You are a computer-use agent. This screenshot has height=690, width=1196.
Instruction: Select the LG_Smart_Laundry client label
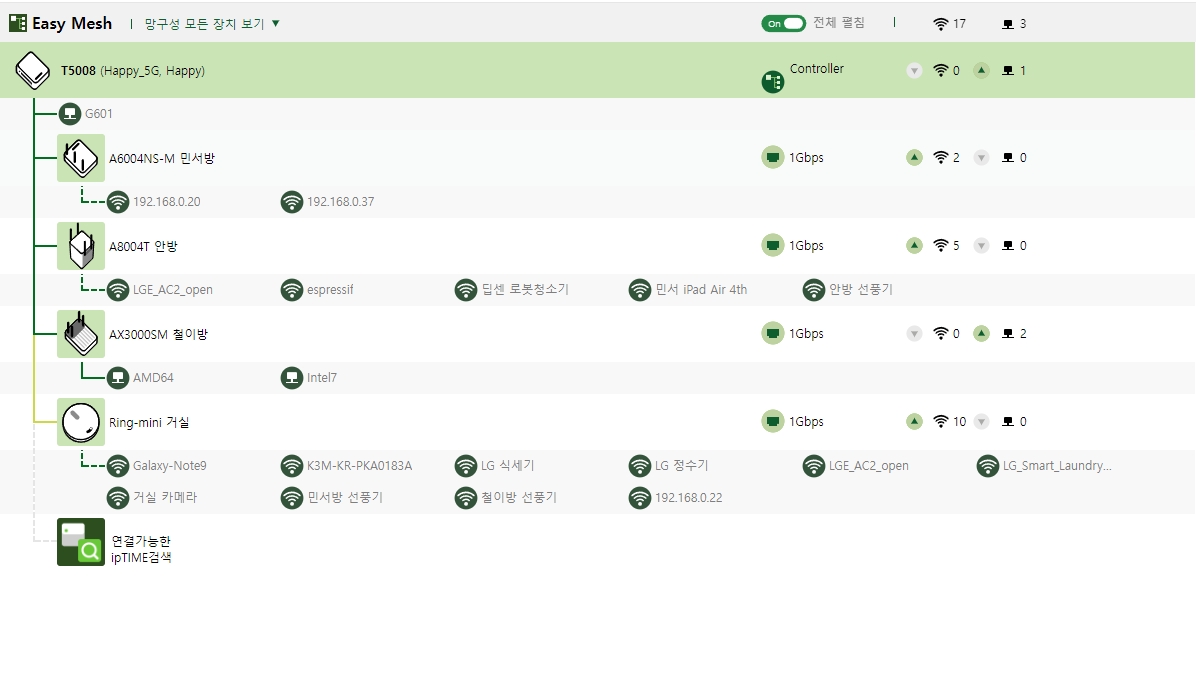(x=1057, y=466)
